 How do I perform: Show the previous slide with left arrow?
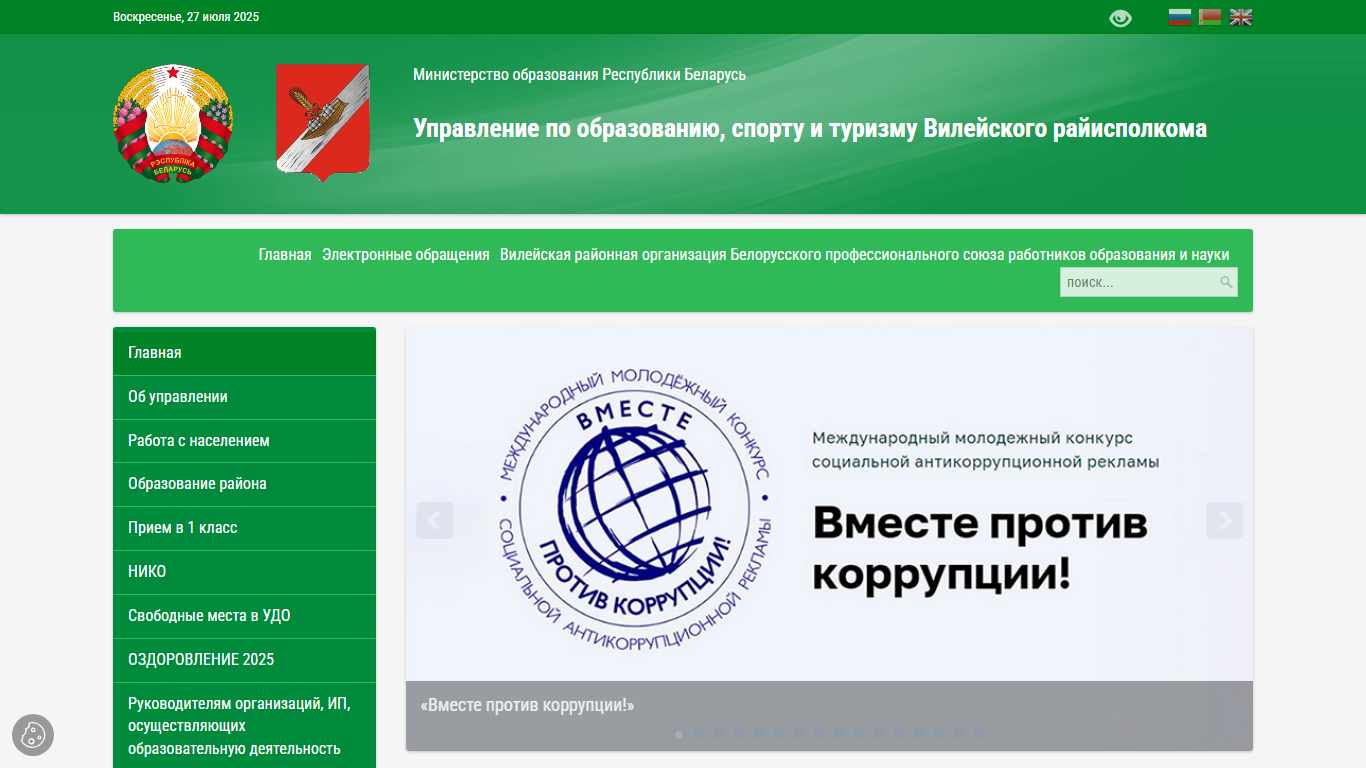(434, 520)
